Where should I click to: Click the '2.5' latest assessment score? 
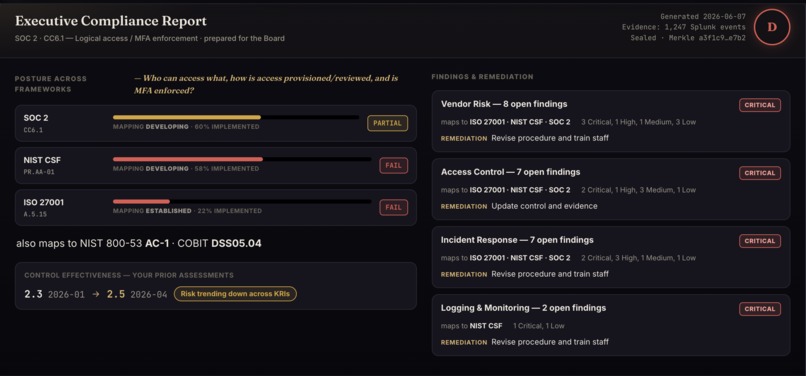tap(116, 294)
